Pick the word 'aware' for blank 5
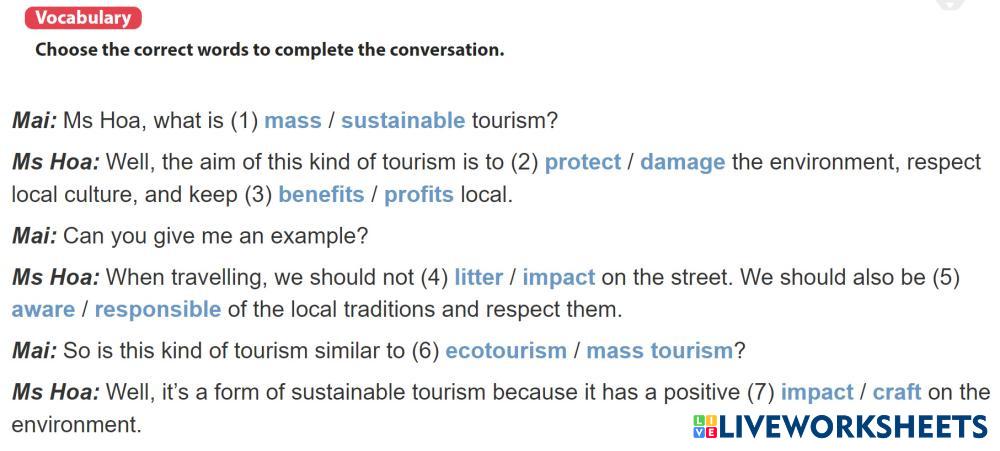 point(43,309)
